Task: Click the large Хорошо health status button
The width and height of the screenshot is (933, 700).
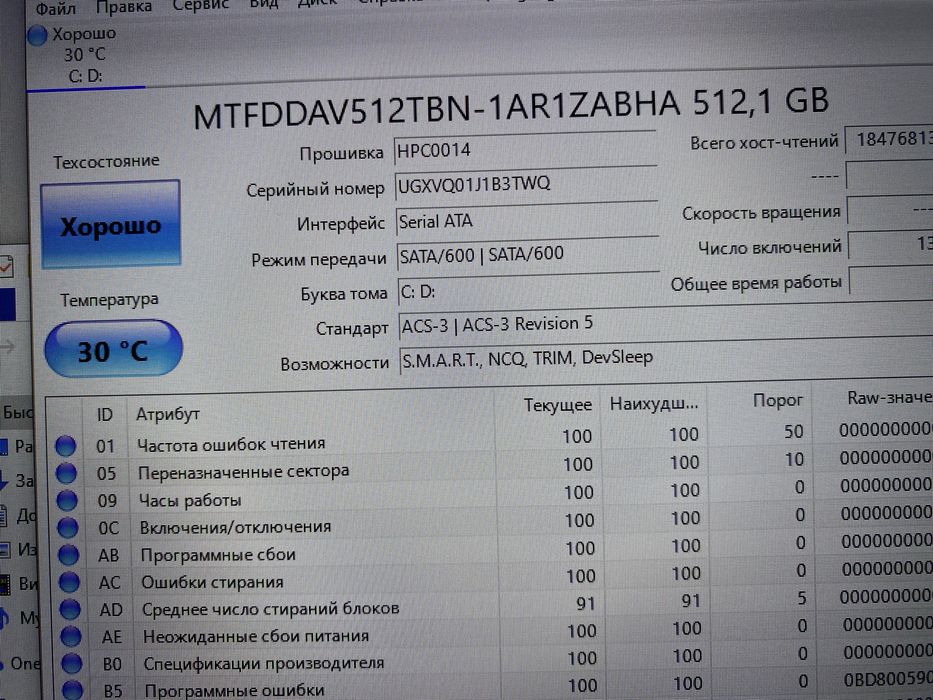Action: 111,225
